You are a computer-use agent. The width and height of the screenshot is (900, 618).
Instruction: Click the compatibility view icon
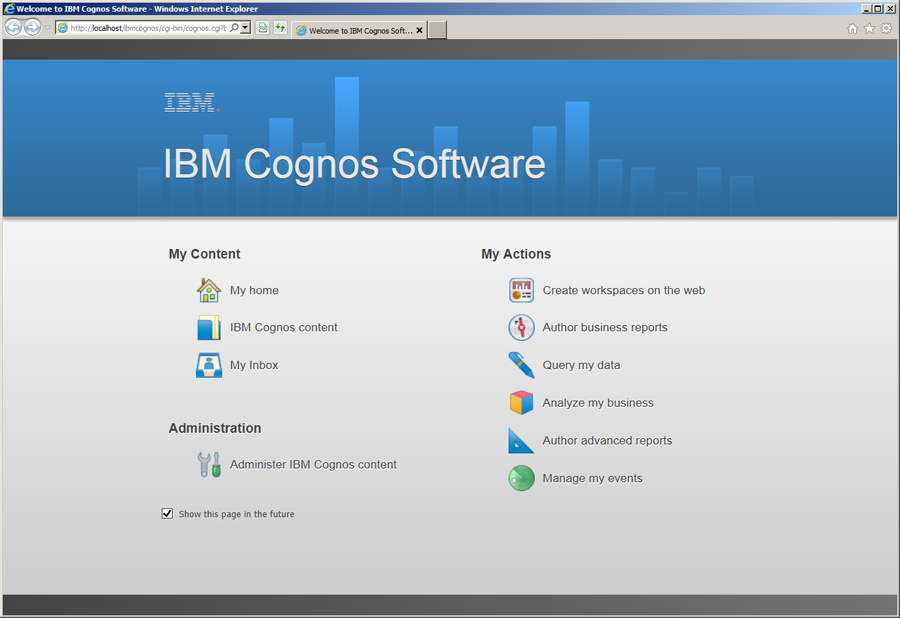pos(262,28)
